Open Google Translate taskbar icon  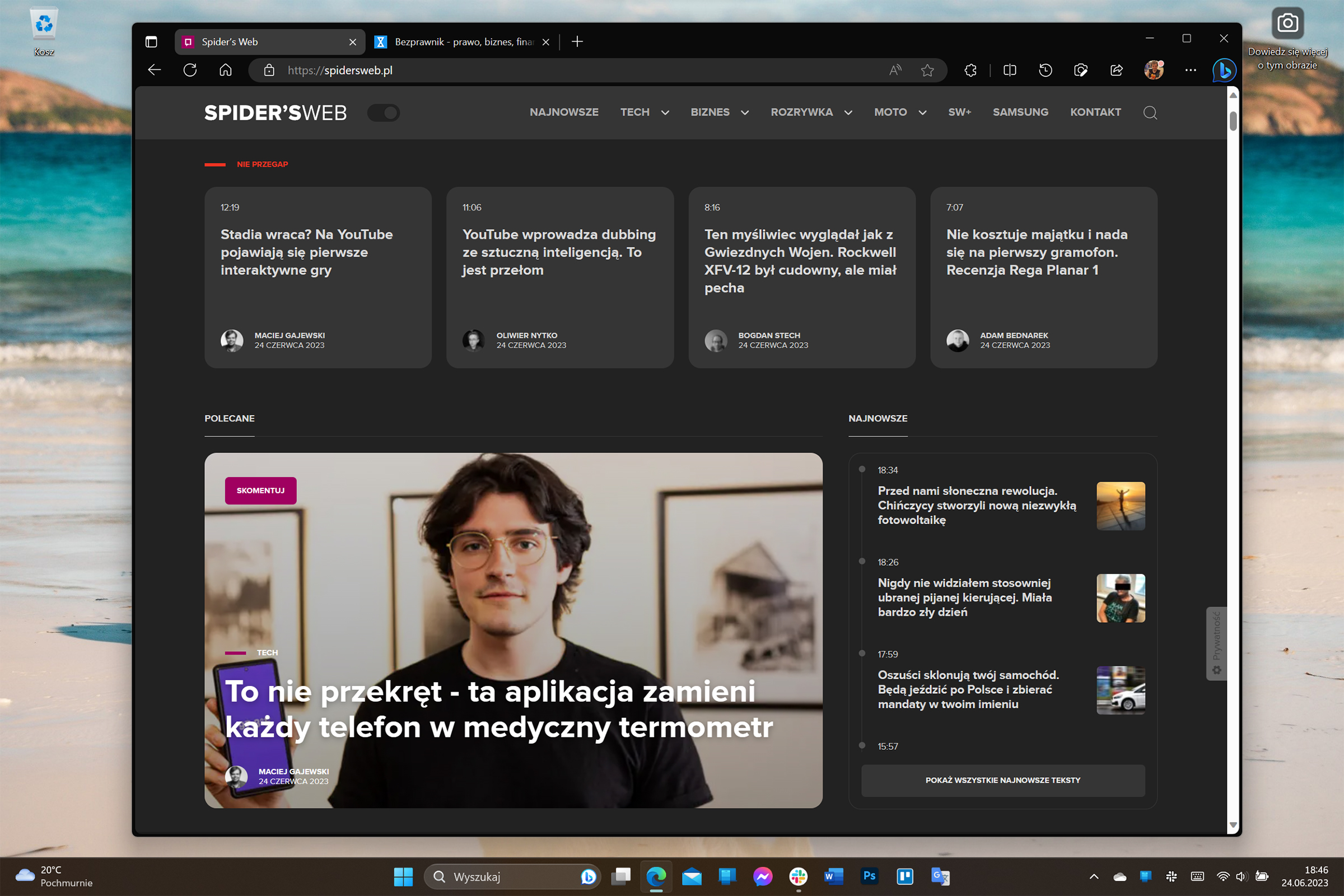click(x=941, y=876)
